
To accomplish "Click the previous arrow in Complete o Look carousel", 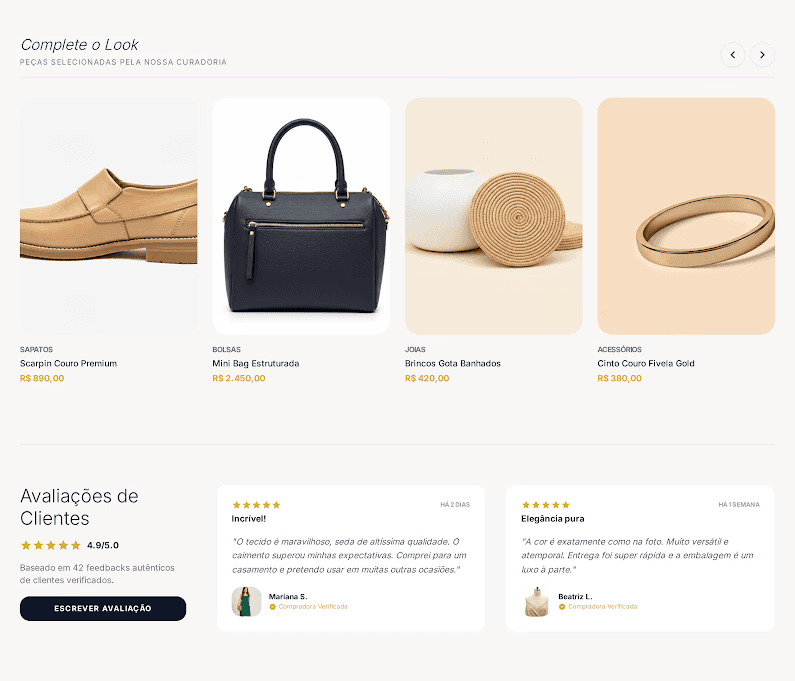I will point(733,55).
